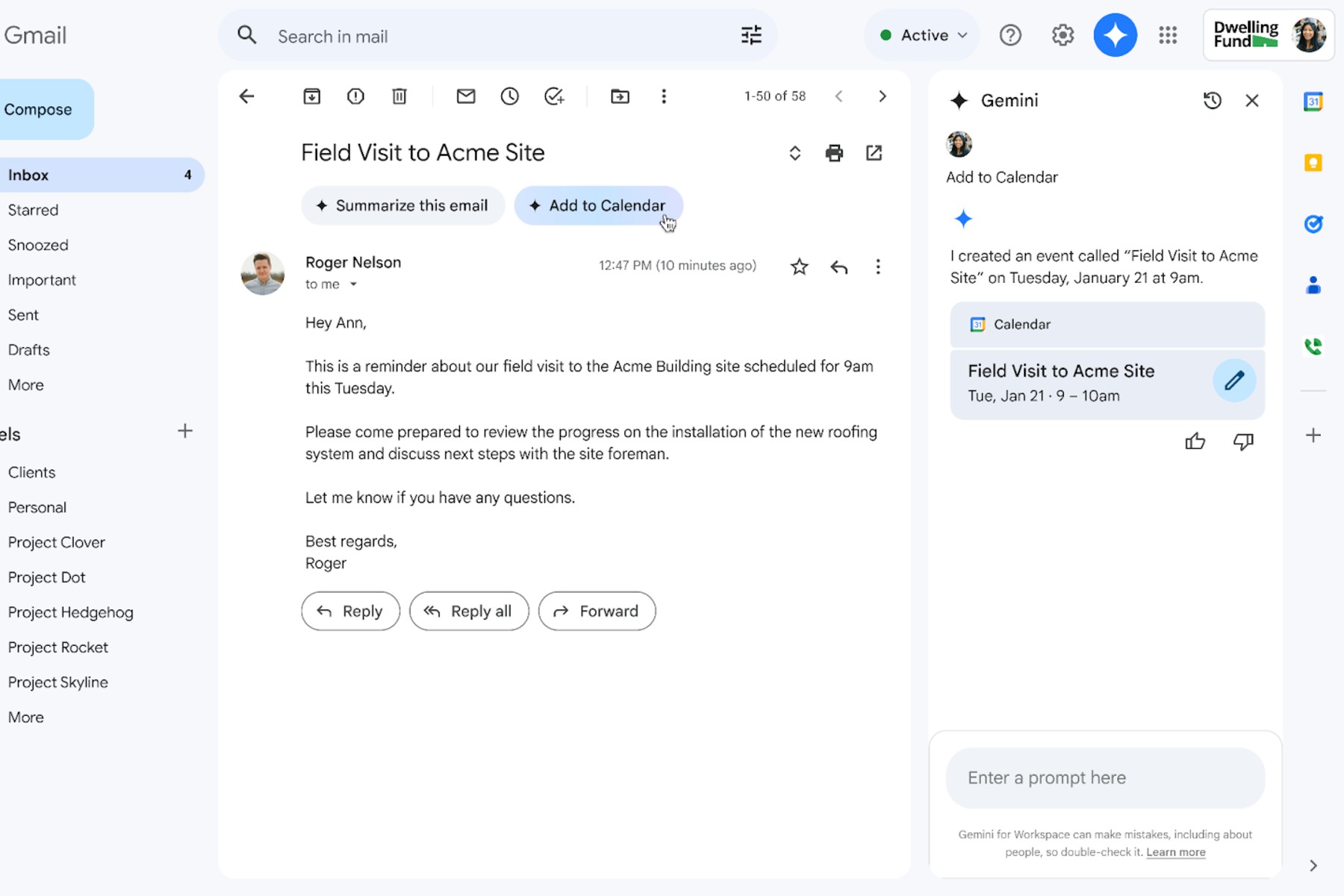Open the Active status dropdown
Screen dimensions: 1344x896
pyautogui.click(x=924, y=35)
